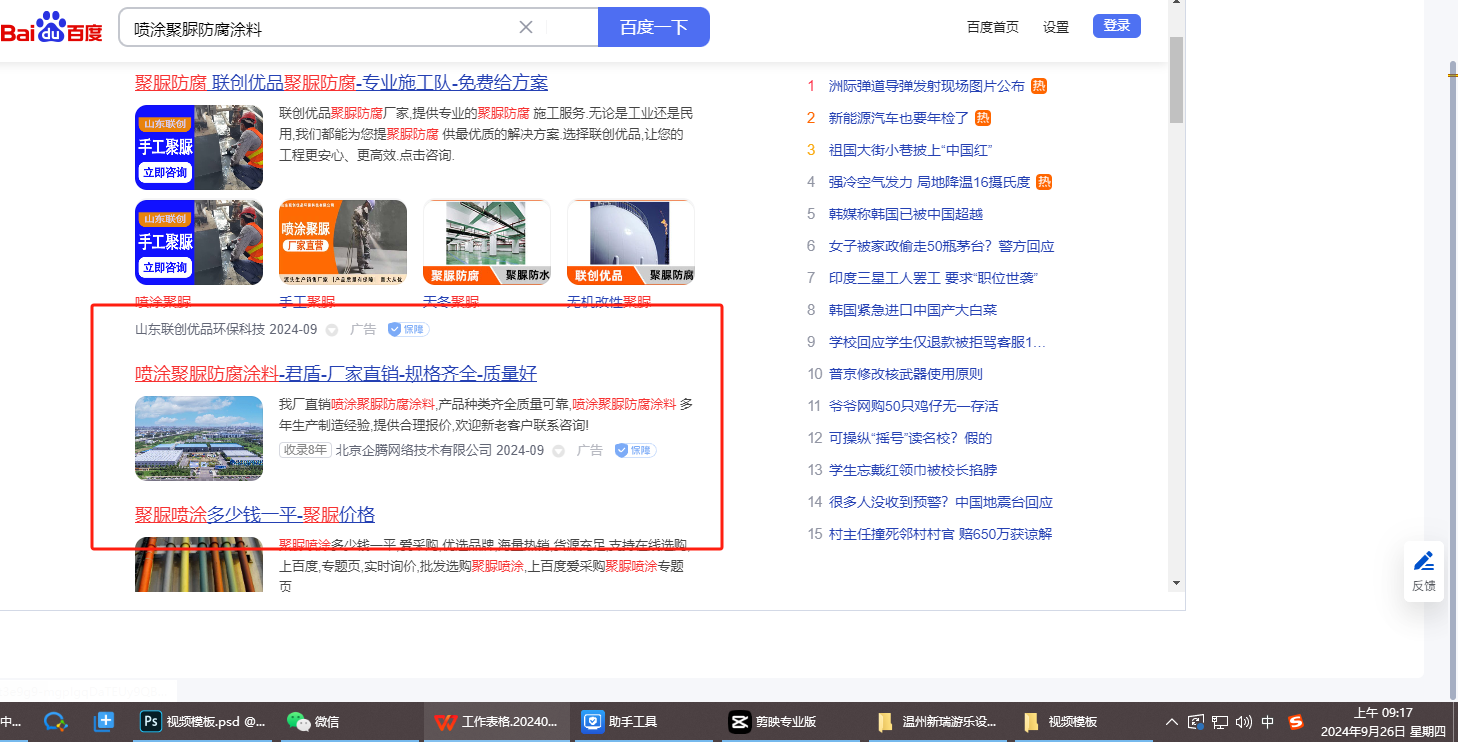Show hidden system tray icons
The image size is (1458, 742).
pos(1172,722)
